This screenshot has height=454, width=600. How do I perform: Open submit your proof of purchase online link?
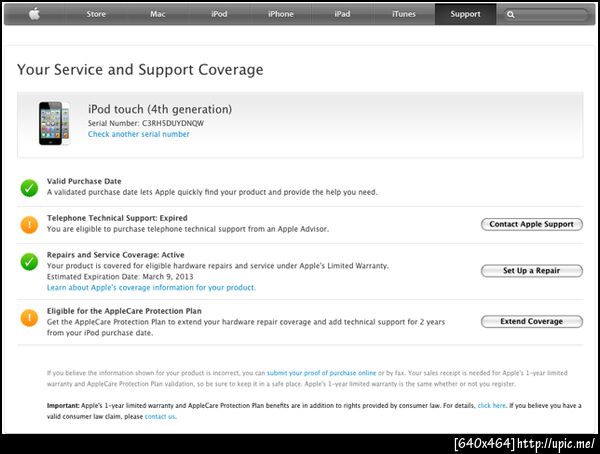click(321, 373)
